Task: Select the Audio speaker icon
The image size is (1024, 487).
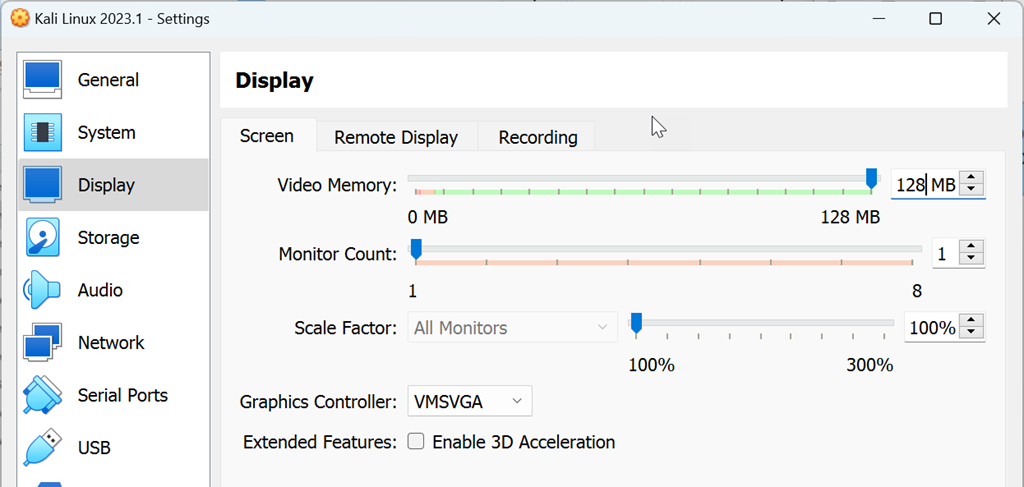Action: [x=42, y=290]
